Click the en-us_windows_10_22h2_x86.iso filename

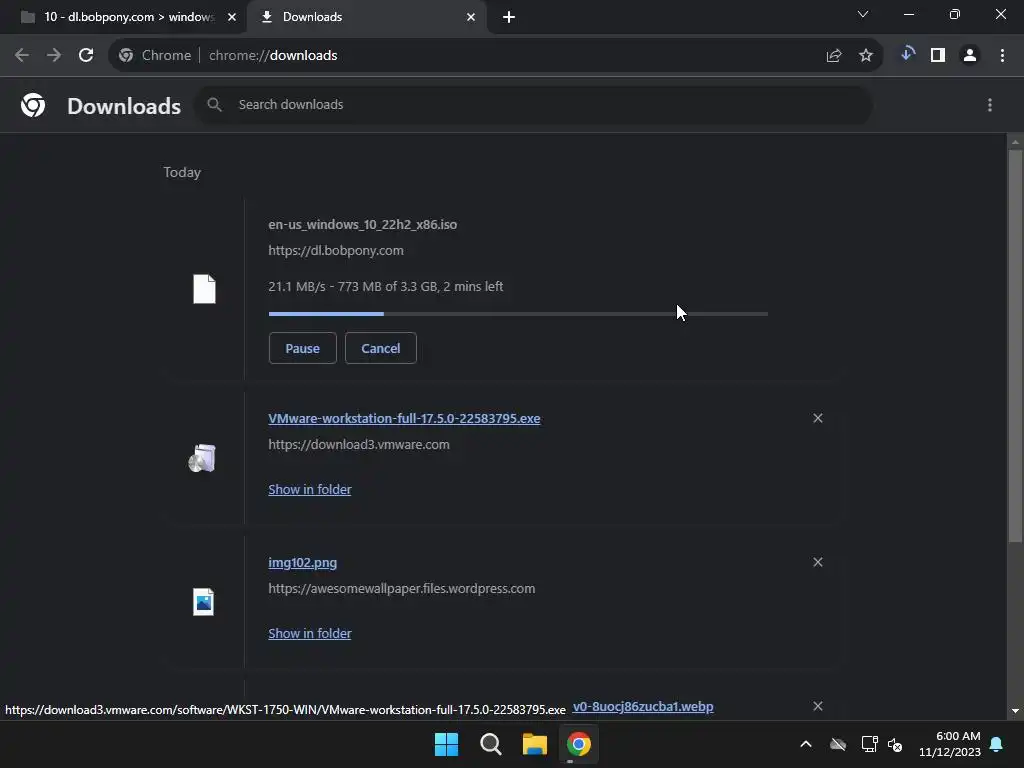click(x=362, y=225)
